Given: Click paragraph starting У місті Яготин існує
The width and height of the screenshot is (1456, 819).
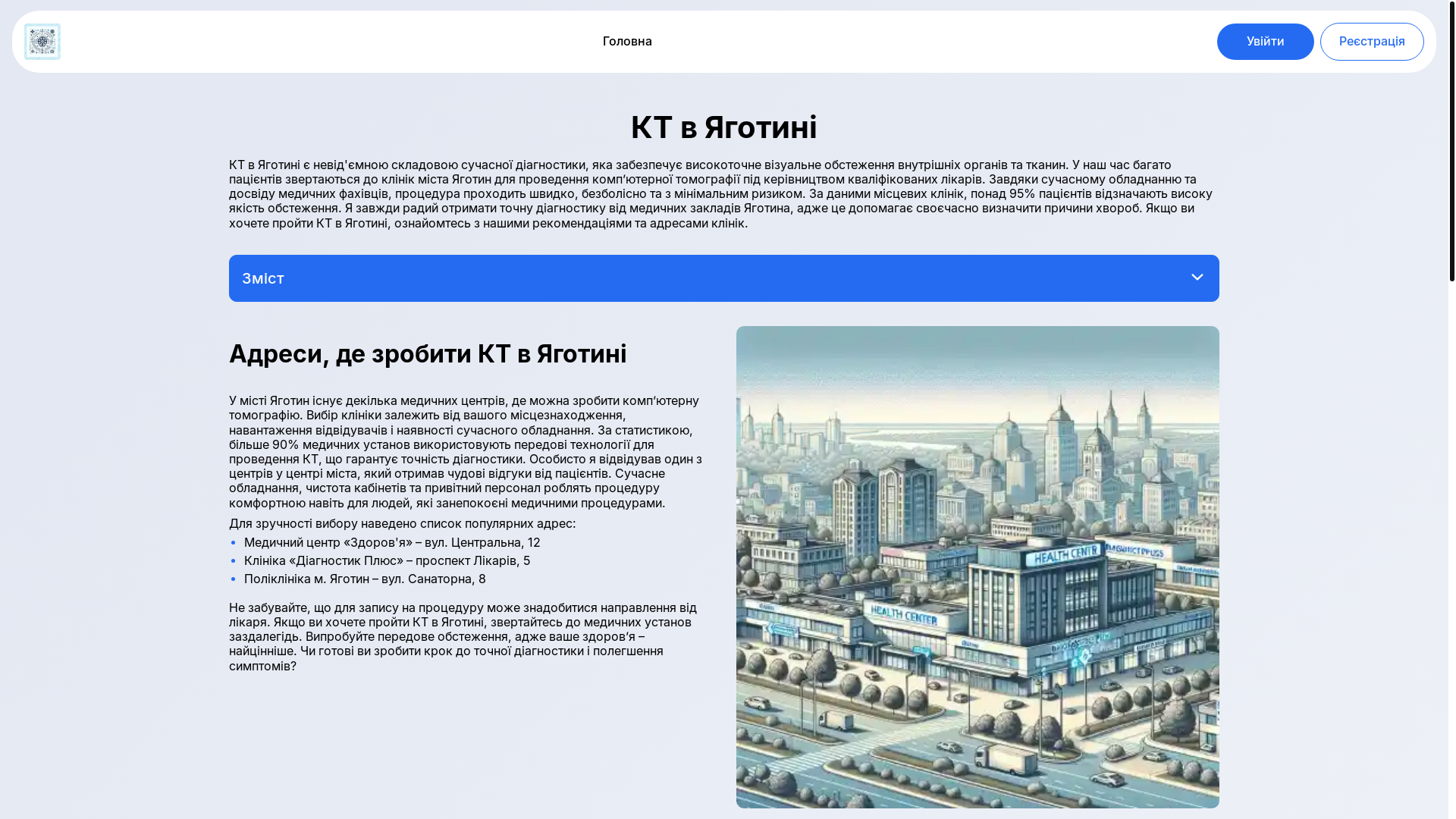Looking at the screenshot, I should (466, 451).
